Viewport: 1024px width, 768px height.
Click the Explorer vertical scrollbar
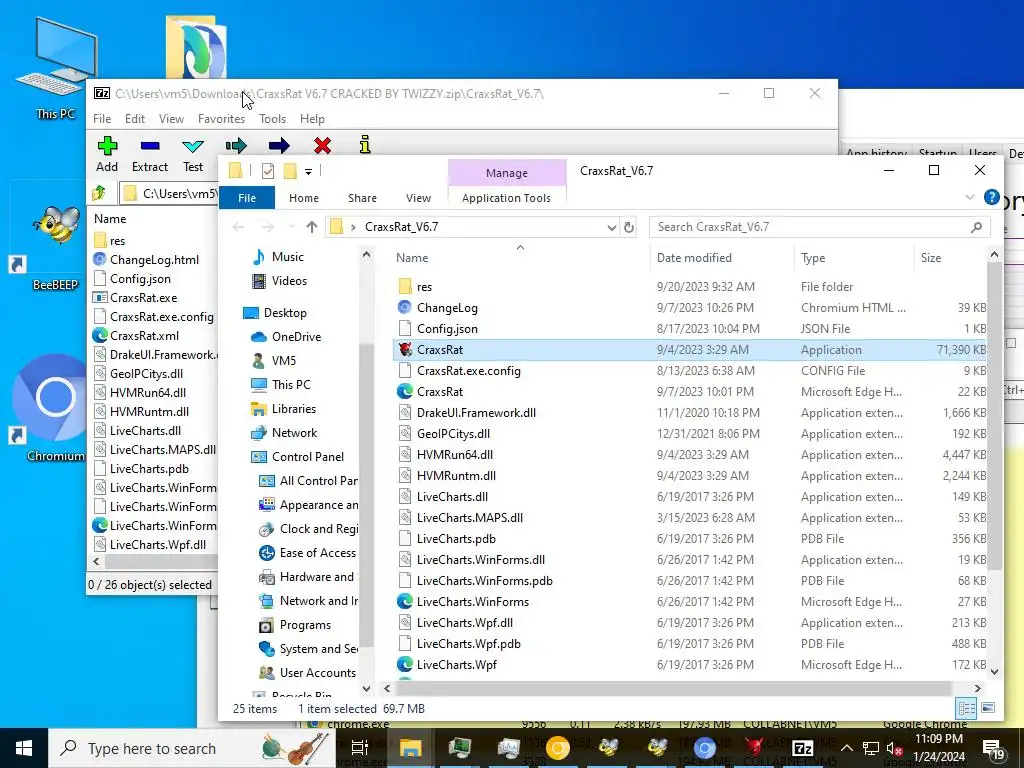coord(994,415)
